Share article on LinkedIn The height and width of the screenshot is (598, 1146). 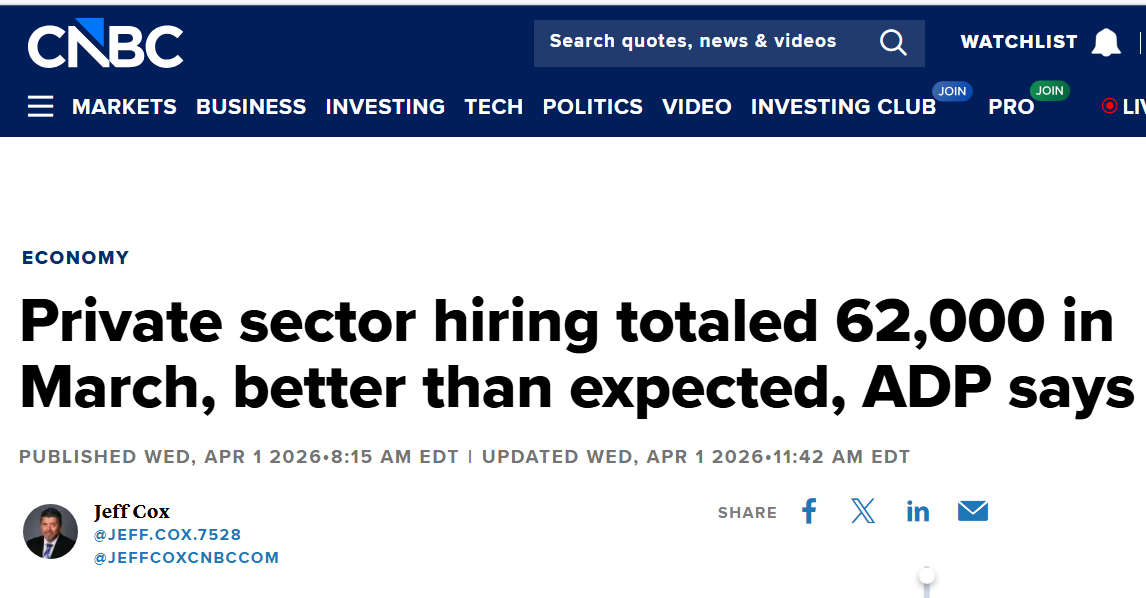[917, 512]
